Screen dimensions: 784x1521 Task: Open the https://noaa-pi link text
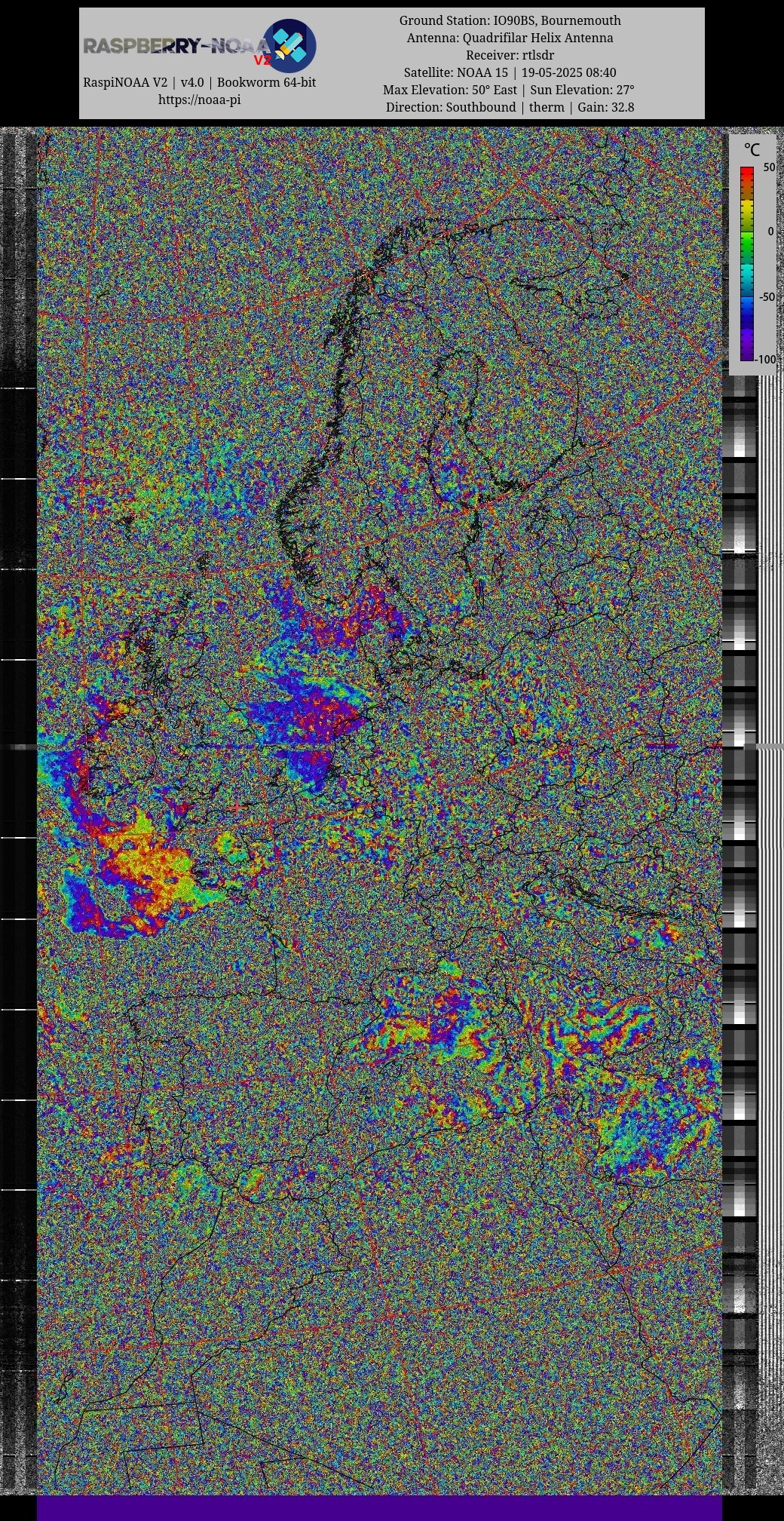tap(199, 100)
